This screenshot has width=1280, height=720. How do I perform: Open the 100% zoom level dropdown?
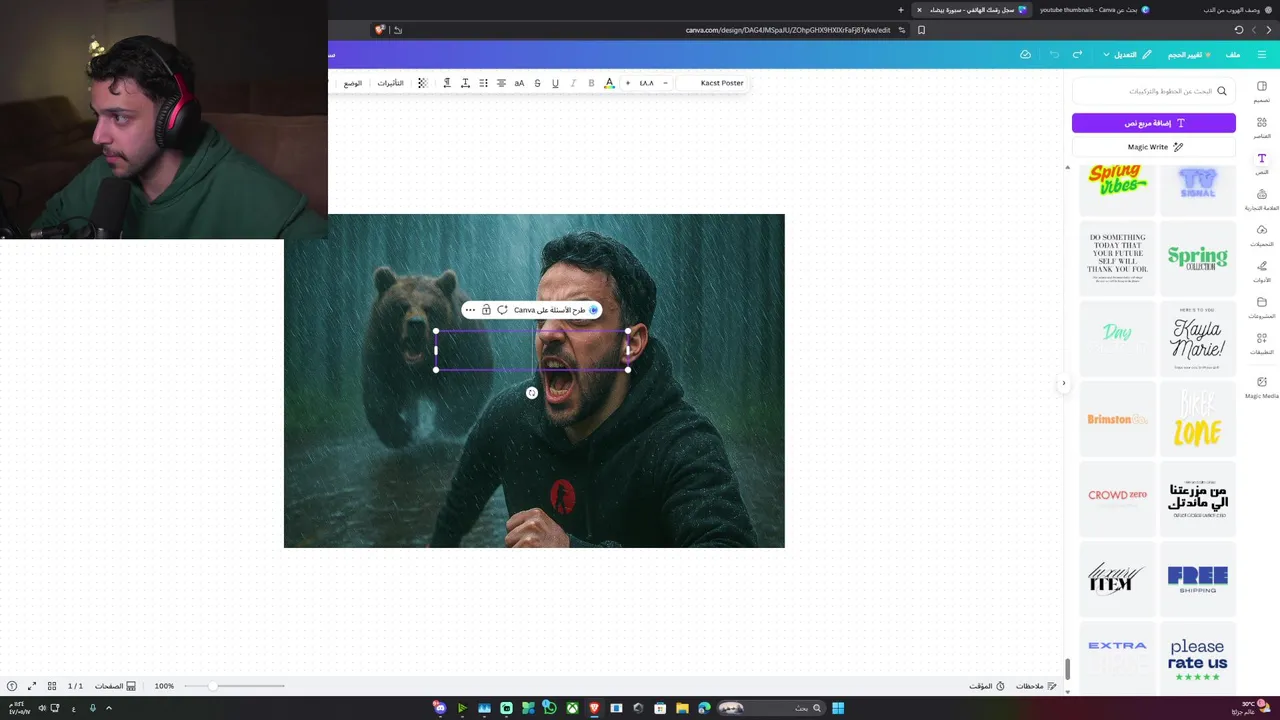[x=164, y=686]
